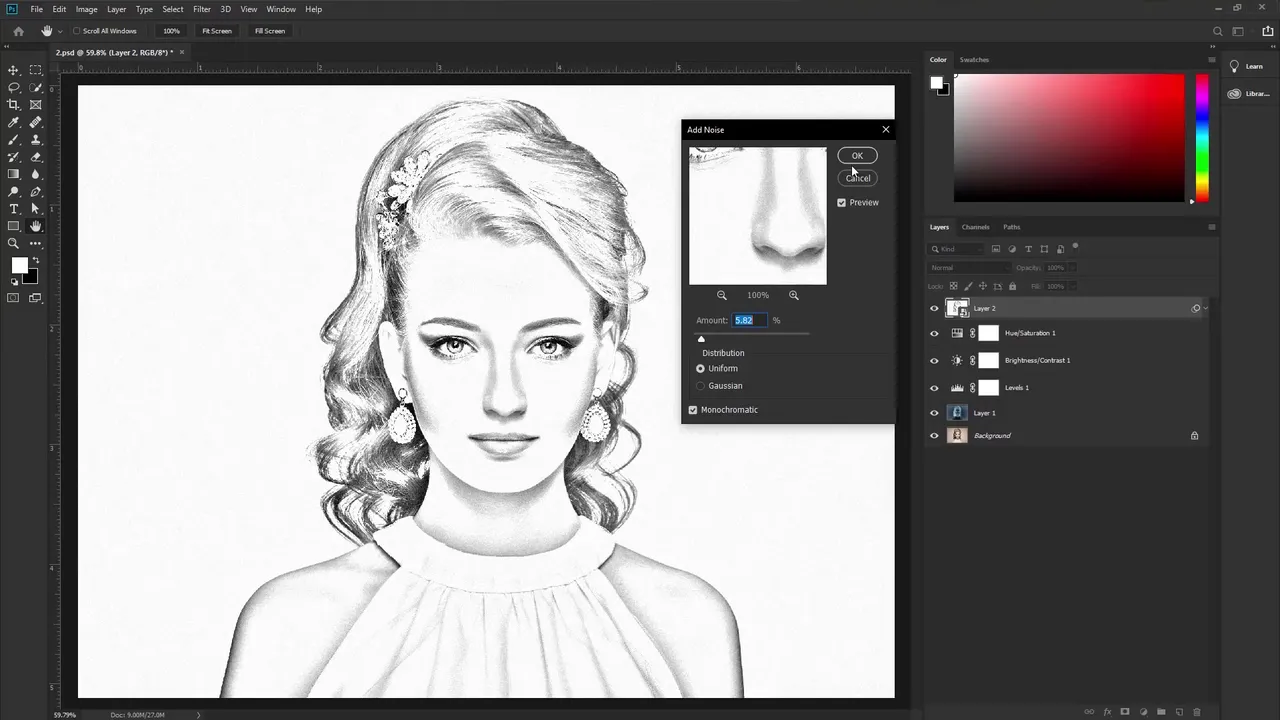Select the Frame tool
This screenshot has height=720, width=1280.
point(36,104)
